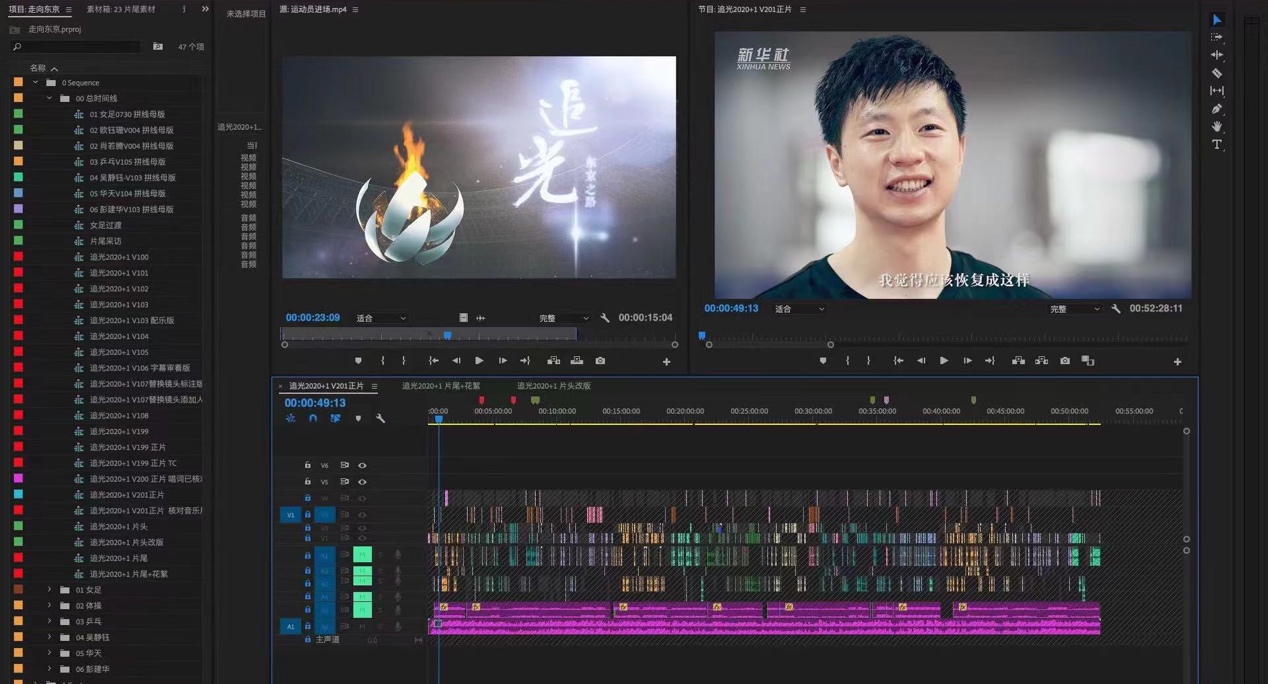
Task: Switch to 追光2020+1 片尾+花絮 timeline tab
Action: (441, 386)
